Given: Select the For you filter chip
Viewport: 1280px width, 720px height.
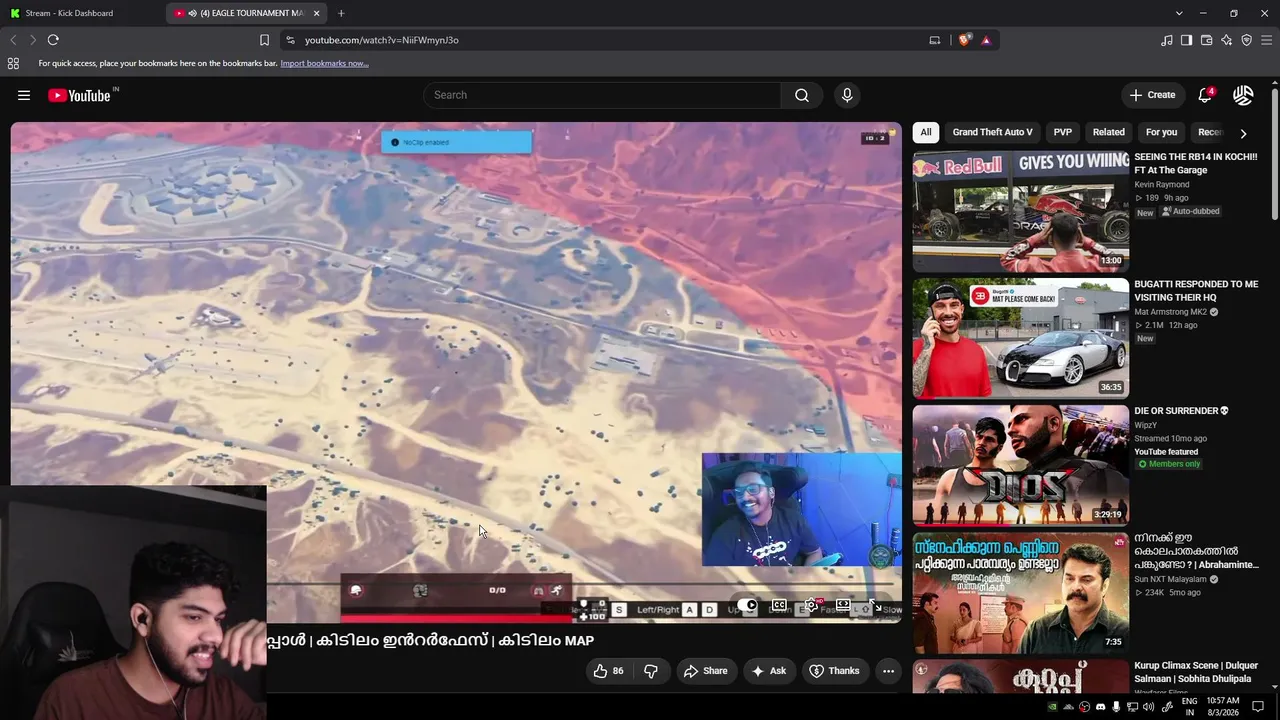Looking at the screenshot, I should tap(1161, 132).
